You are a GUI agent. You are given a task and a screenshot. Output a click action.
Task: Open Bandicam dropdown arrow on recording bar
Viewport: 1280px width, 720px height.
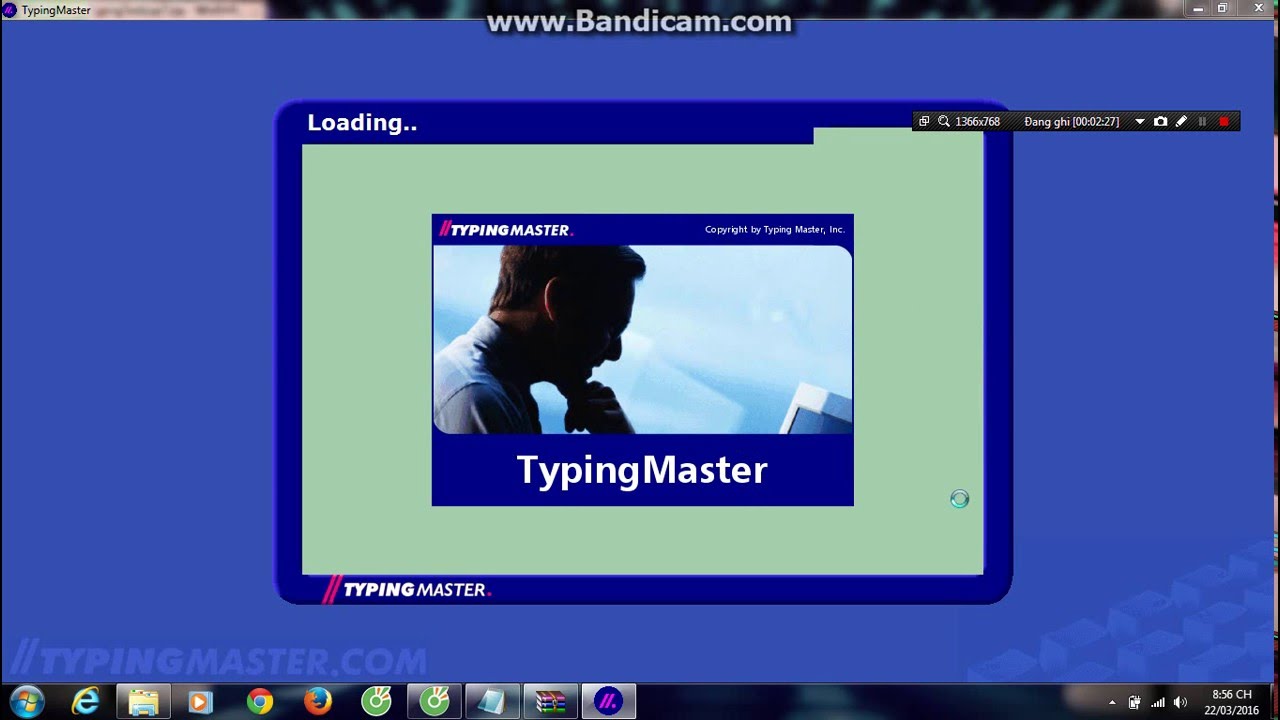(x=1140, y=122)
